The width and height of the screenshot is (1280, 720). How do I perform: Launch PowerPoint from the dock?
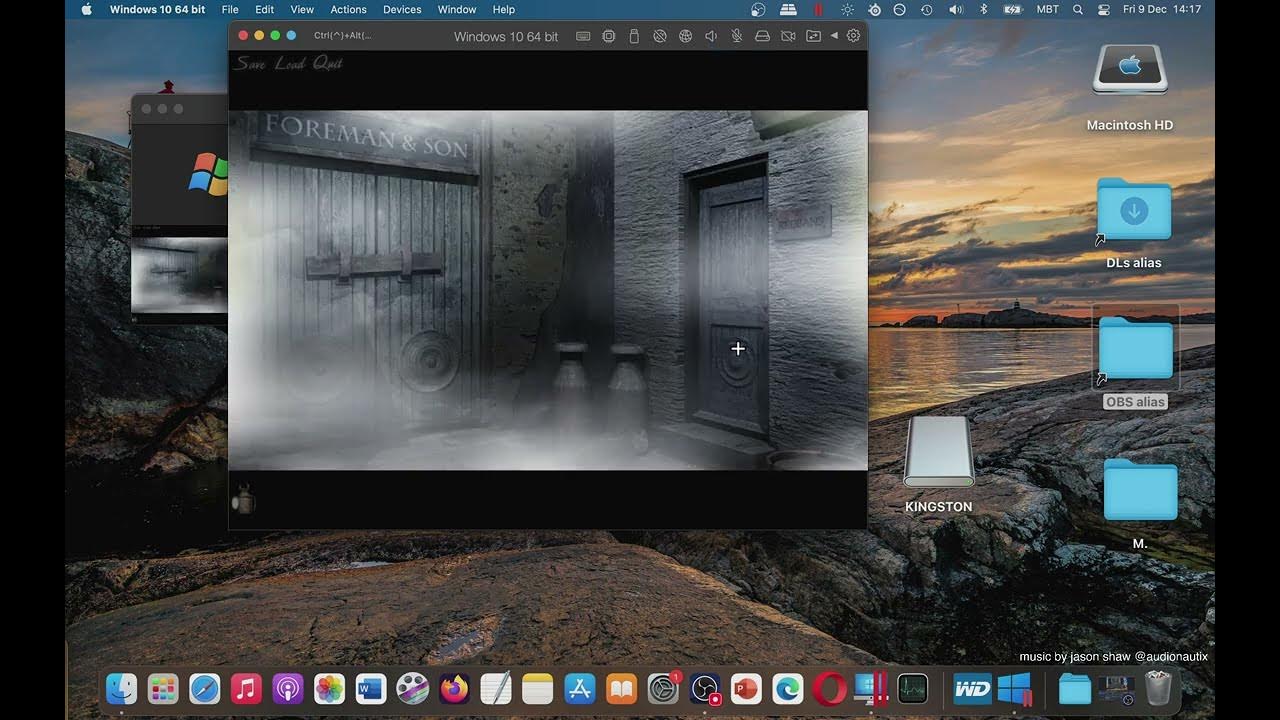point(746,688)
